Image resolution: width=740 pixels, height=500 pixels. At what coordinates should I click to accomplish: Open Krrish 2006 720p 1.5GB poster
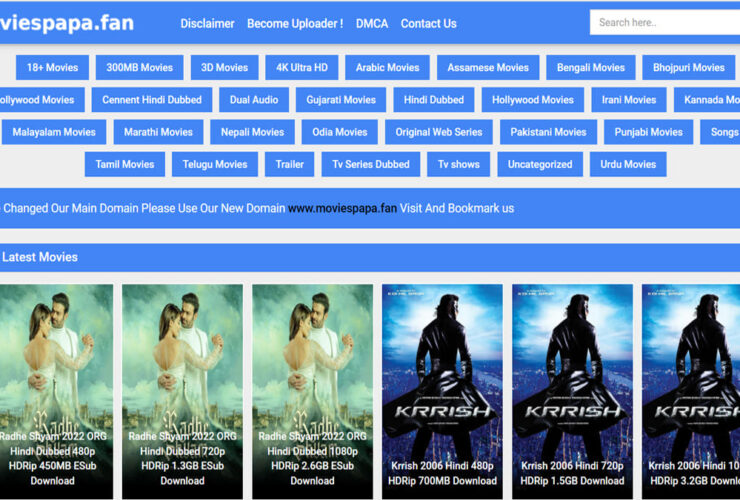pos(572,391)
